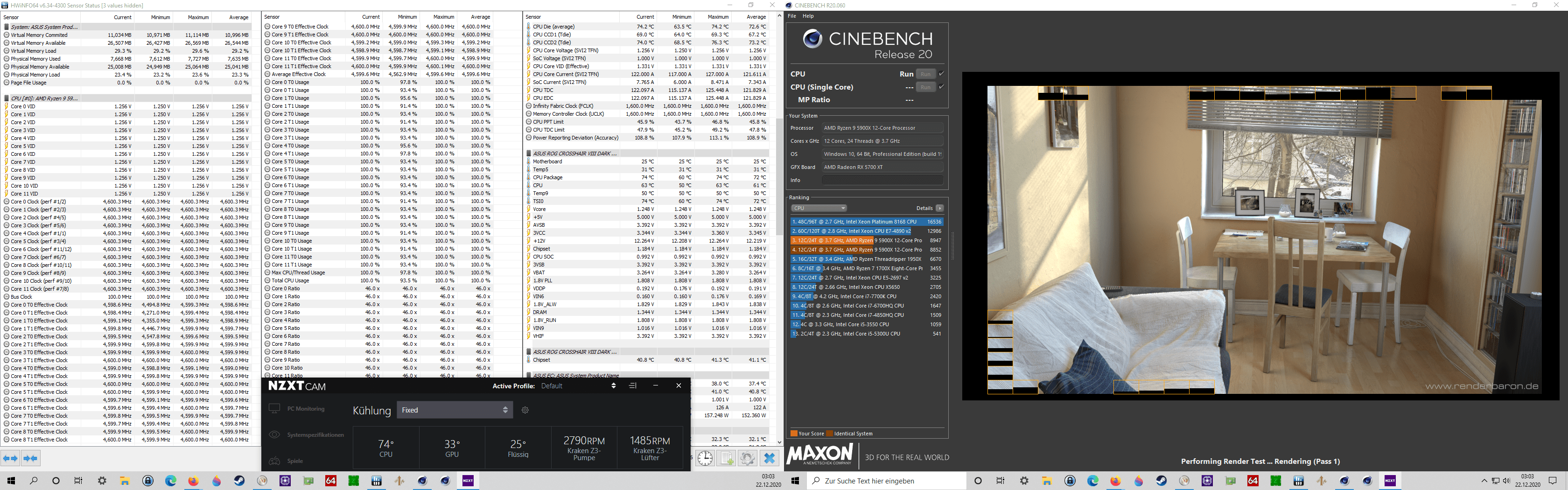The image size is (1568, 490).
Task: Open the Active Profile dropdown in NZXT CAM
Action: click(578, 385)
